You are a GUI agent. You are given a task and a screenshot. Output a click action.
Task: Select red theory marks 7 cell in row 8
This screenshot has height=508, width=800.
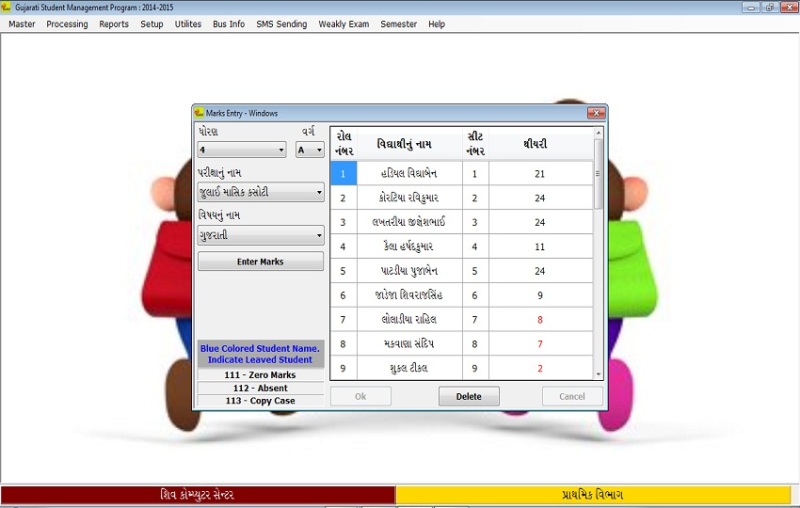pyautogui.click(x=540, y=344)
